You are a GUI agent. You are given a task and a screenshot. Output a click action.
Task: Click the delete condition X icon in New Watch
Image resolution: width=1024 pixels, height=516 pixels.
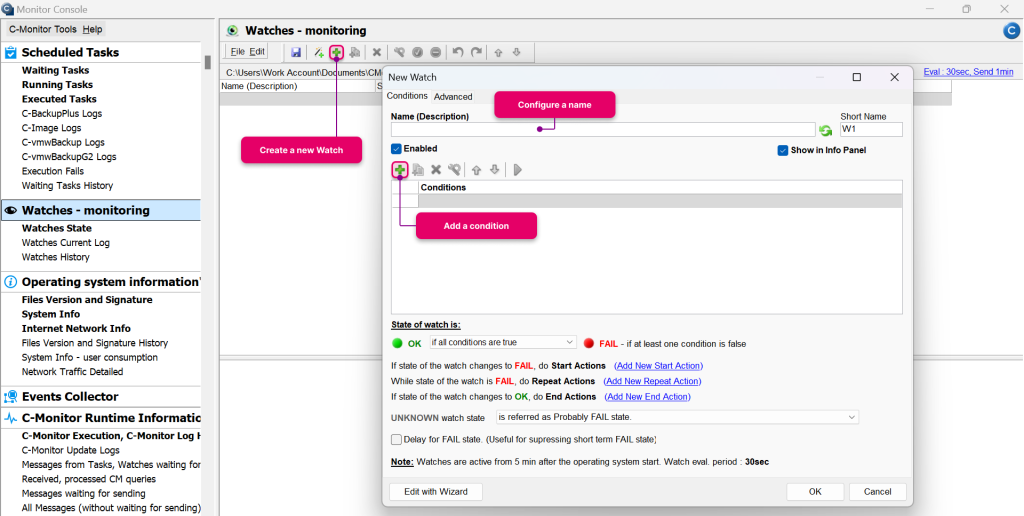(436, 170)
